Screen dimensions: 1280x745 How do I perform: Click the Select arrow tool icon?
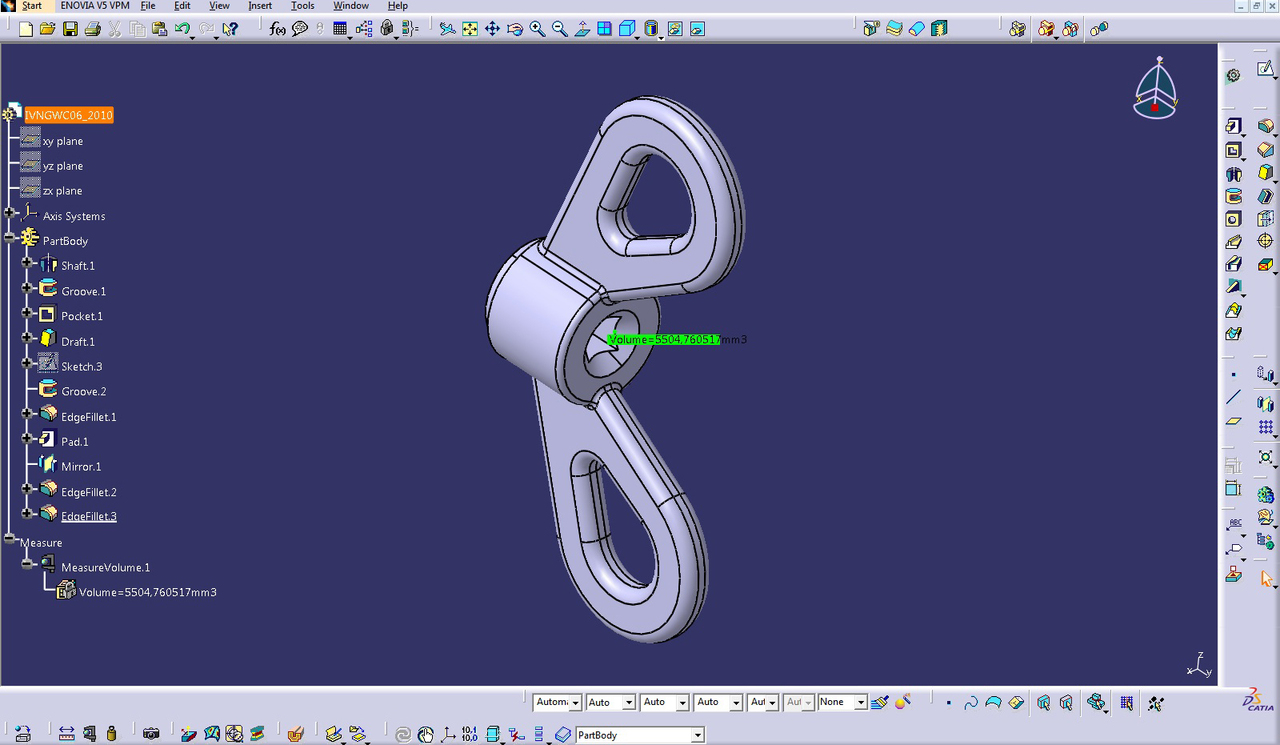(1265, 578)
